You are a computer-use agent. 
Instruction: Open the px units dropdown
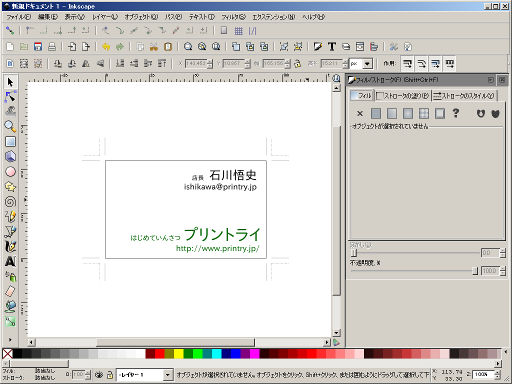click(x=367, y=63)
